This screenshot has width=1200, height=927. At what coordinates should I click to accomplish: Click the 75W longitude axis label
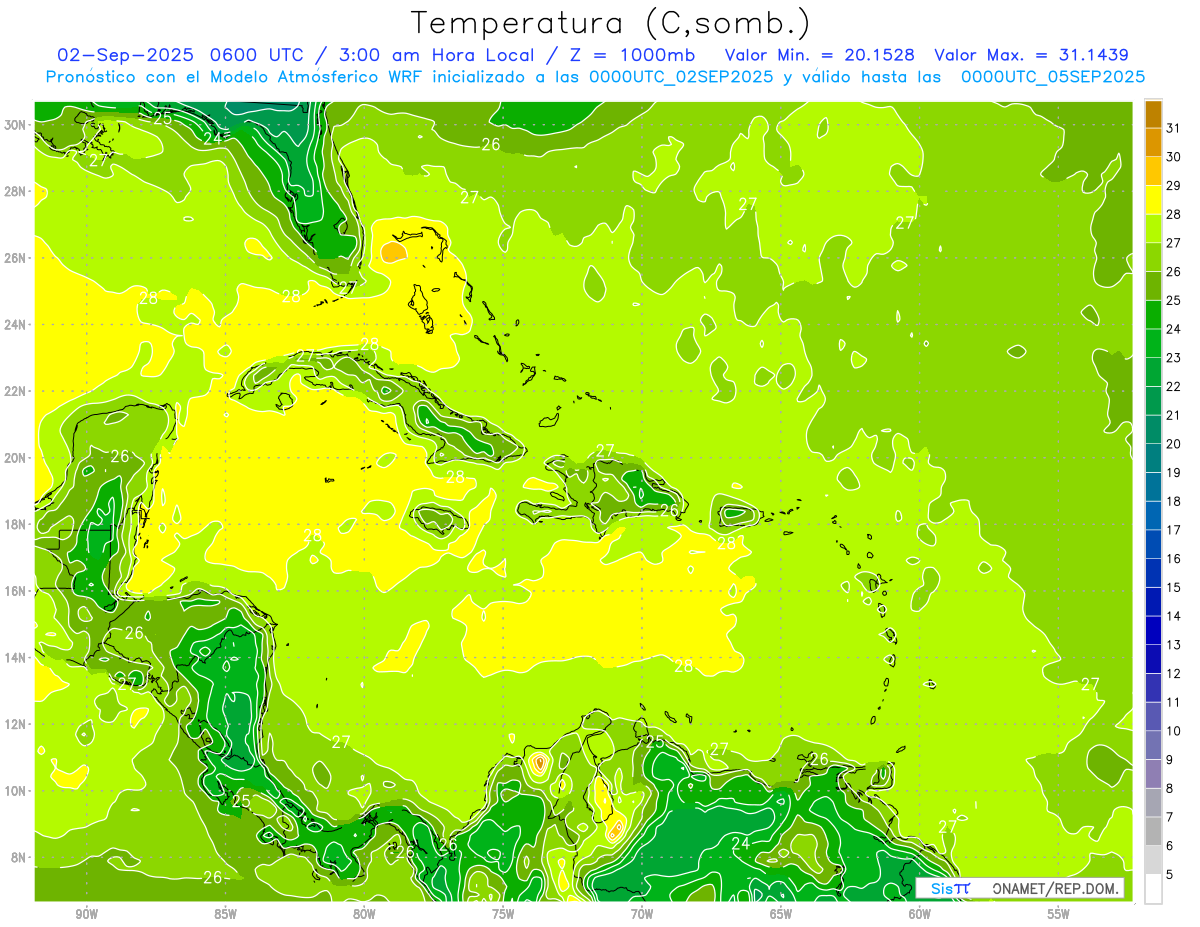[503, 914]
